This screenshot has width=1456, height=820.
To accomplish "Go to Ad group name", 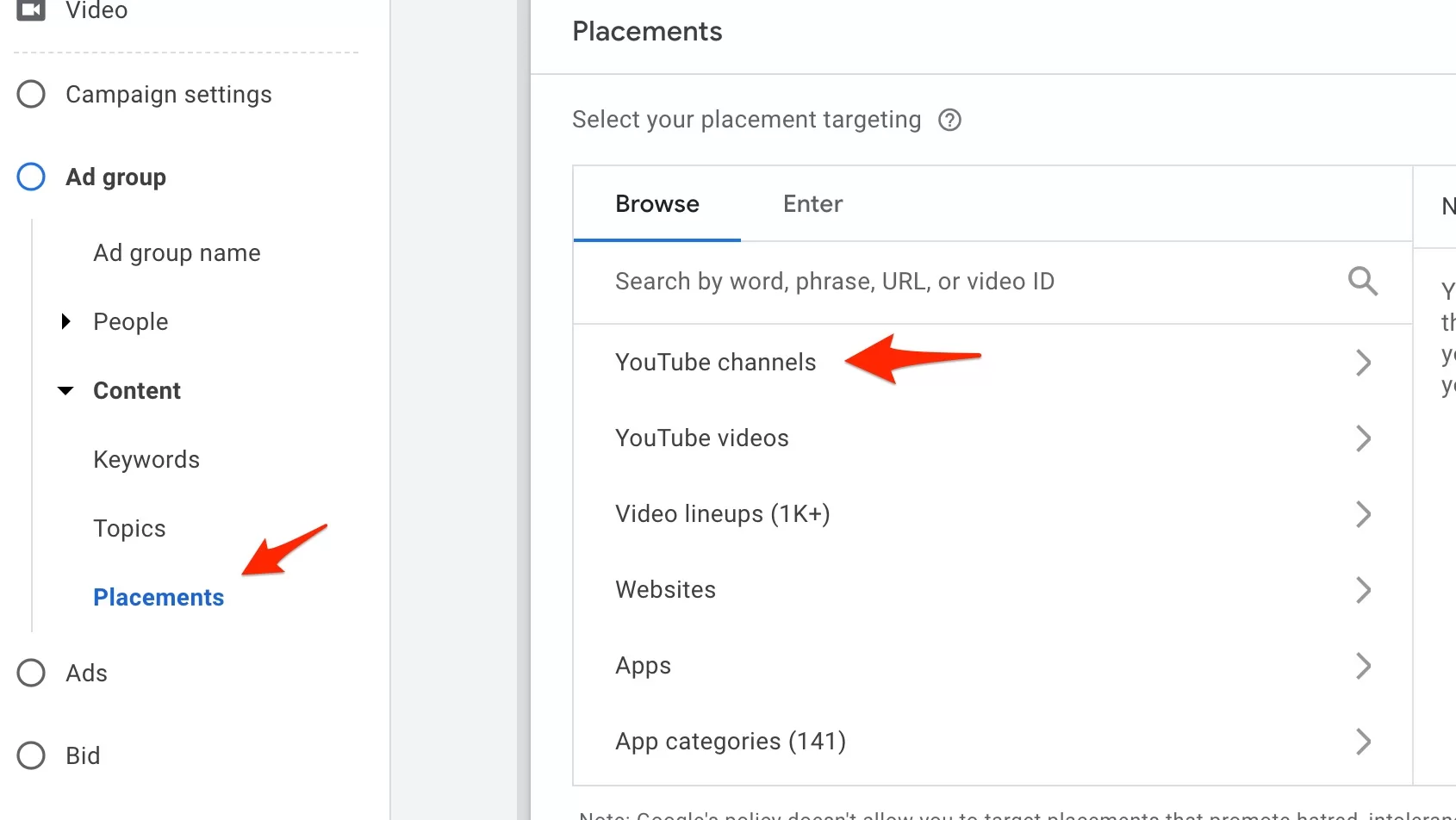I will pos(177,253).
